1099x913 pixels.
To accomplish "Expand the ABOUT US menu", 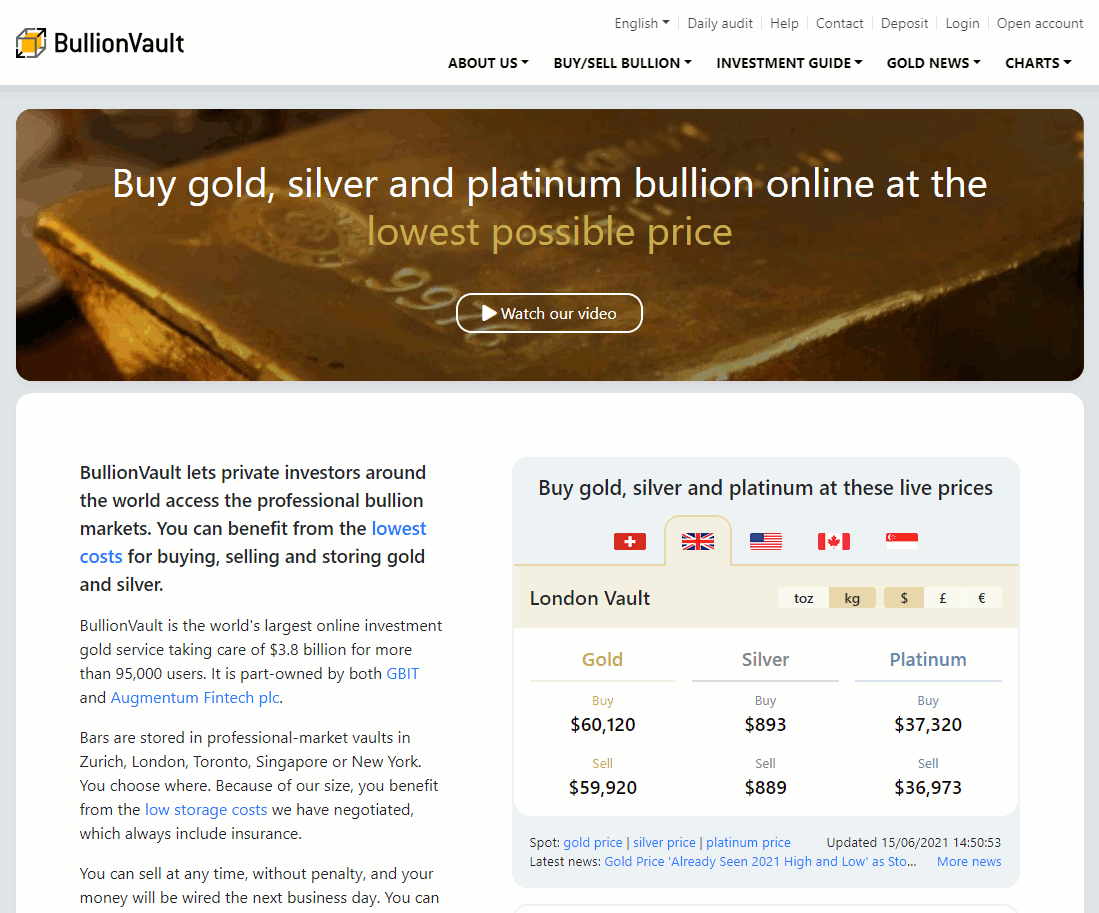I will pyautogui.click(x=488, y=63).
